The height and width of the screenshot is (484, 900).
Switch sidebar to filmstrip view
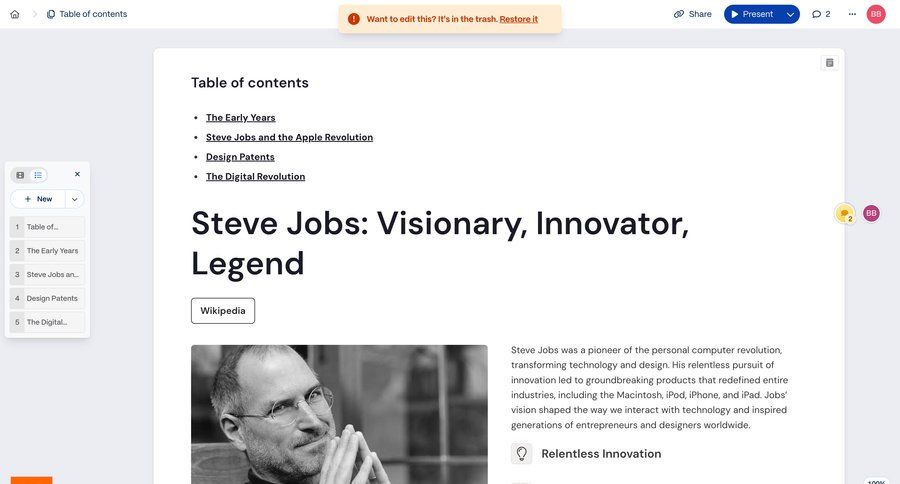20,175
